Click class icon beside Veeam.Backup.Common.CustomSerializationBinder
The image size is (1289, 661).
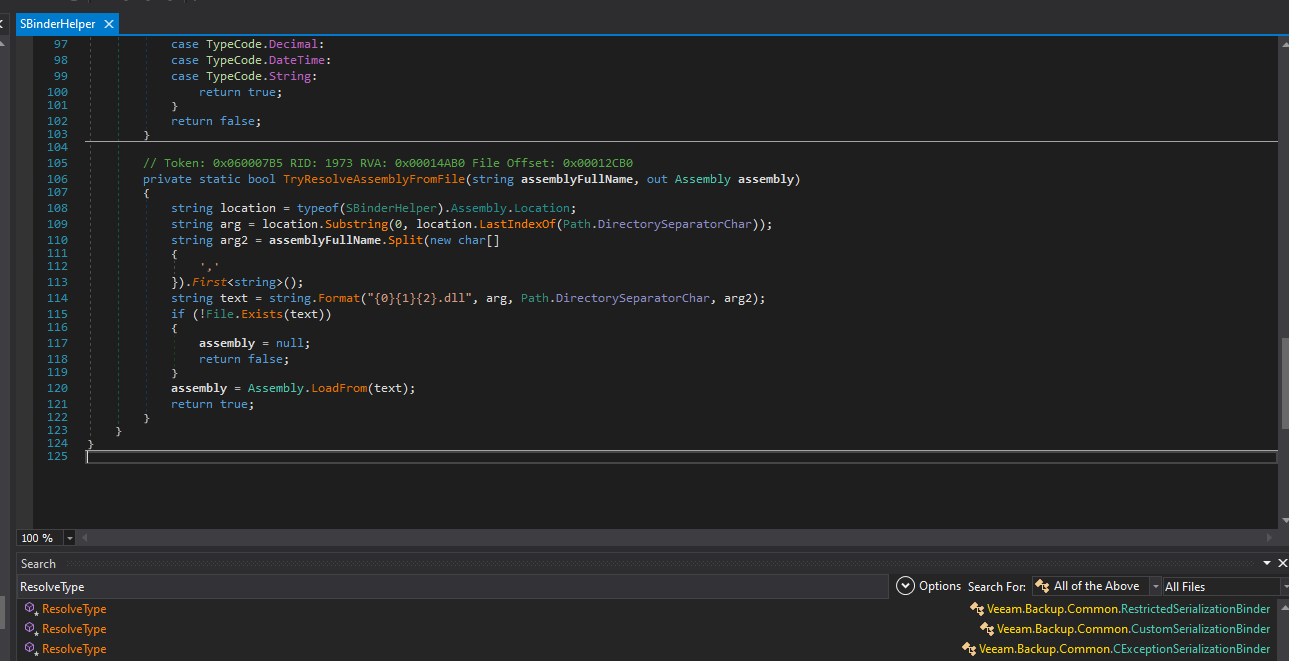point(987,629)
